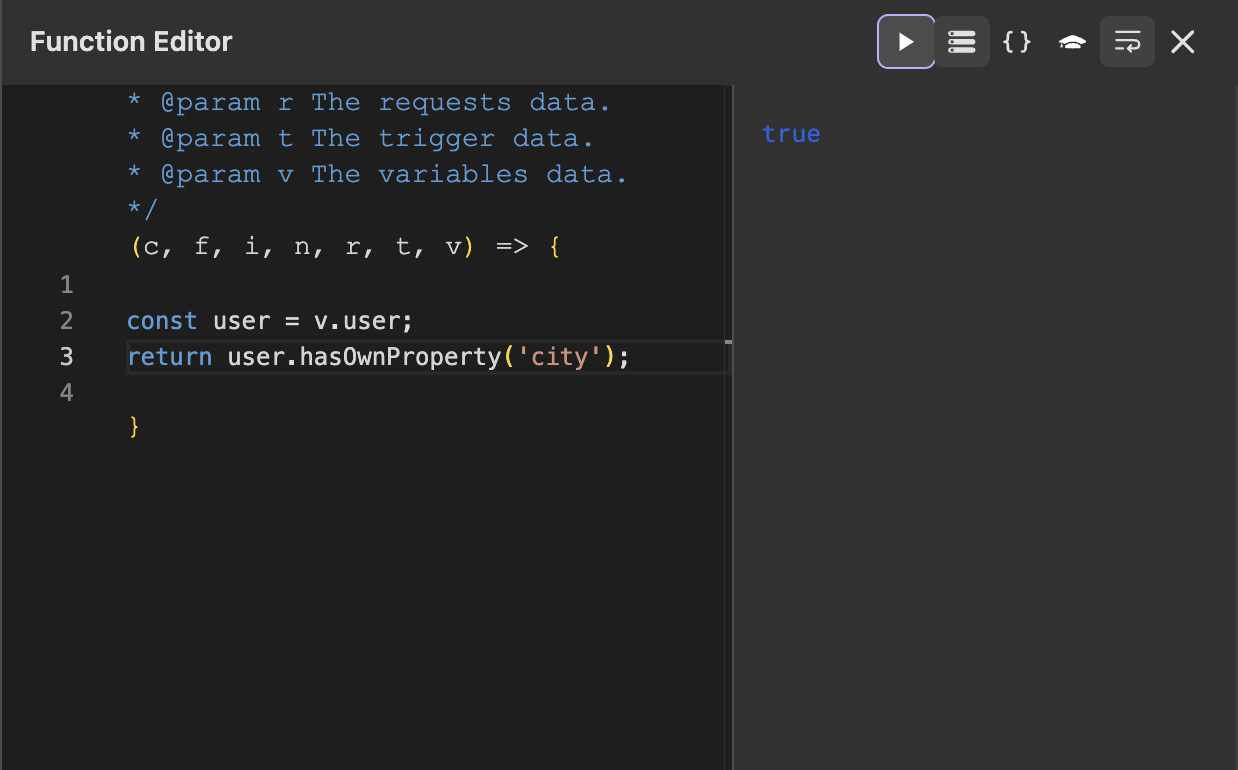Image resolution: width=1238 pixels, height=770 pixels.
Task: Click the '@param t The trigger data.' comment
Action: click(x=361, y=138)
